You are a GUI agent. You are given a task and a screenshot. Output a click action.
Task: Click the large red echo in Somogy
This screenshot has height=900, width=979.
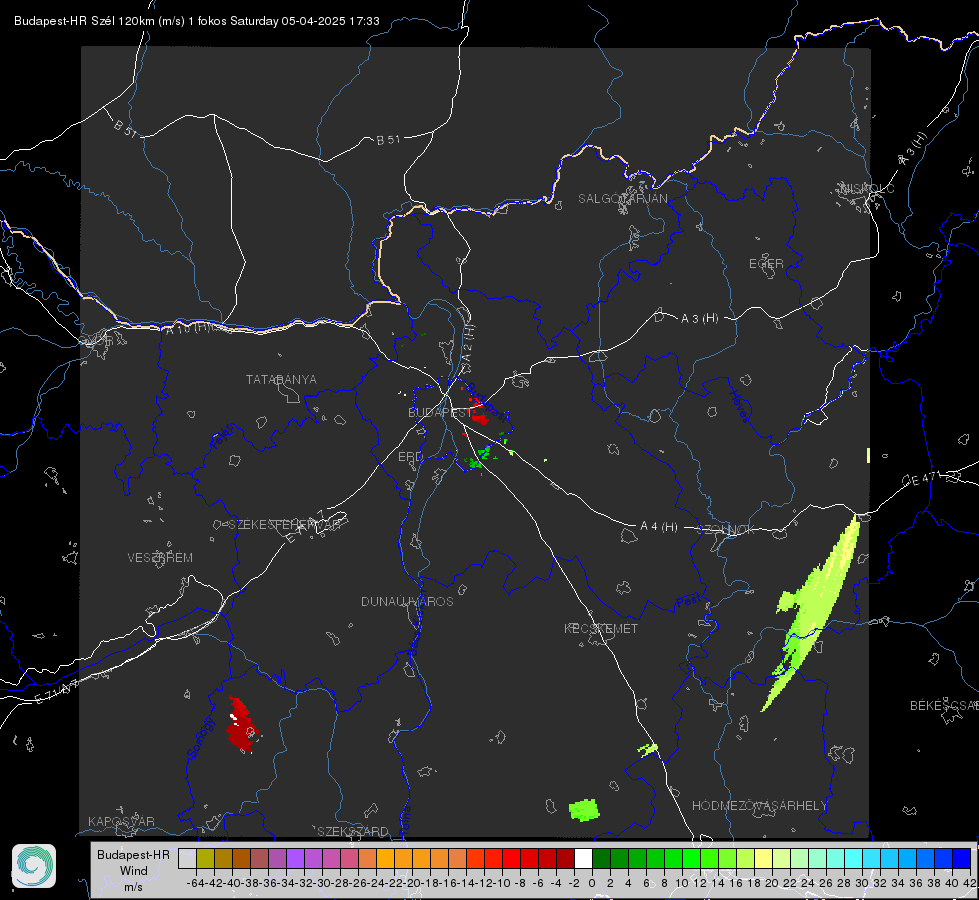(242, 725)
